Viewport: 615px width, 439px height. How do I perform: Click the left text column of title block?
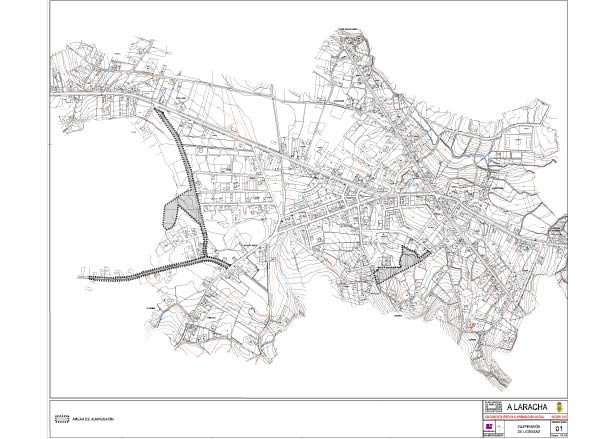tap(490, 407)
